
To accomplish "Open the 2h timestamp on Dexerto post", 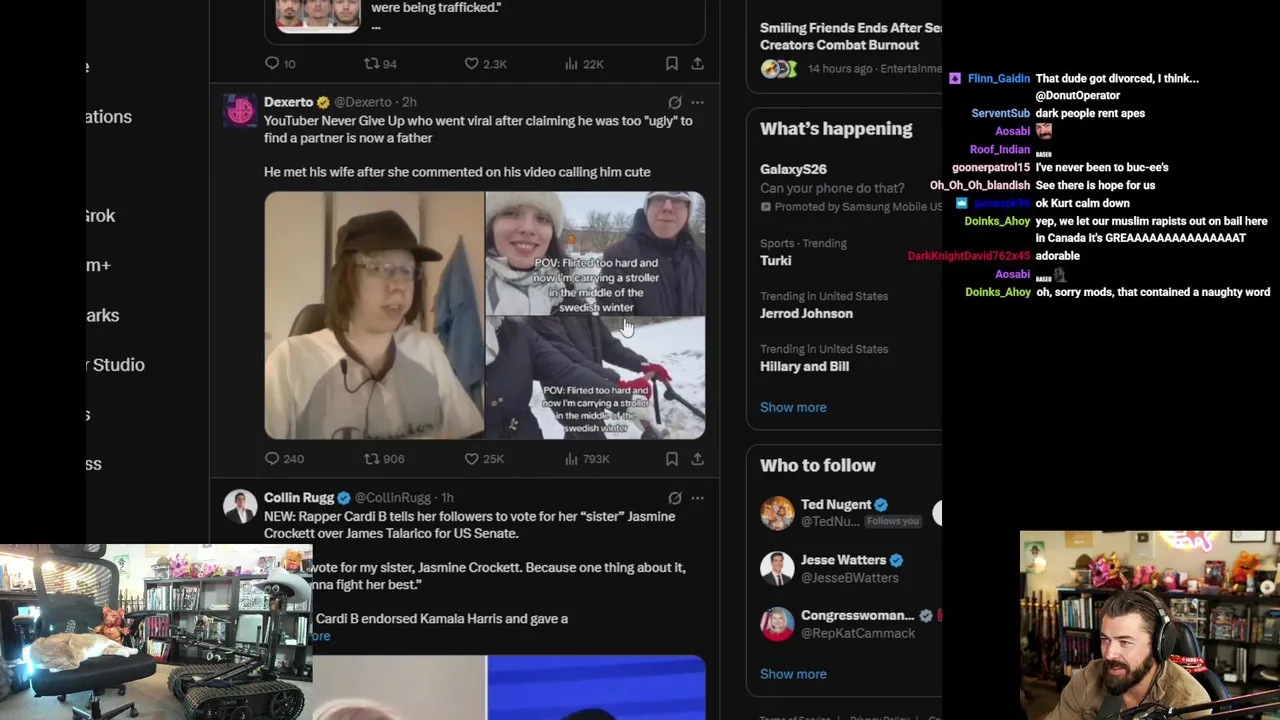I will tap(409, 102).
